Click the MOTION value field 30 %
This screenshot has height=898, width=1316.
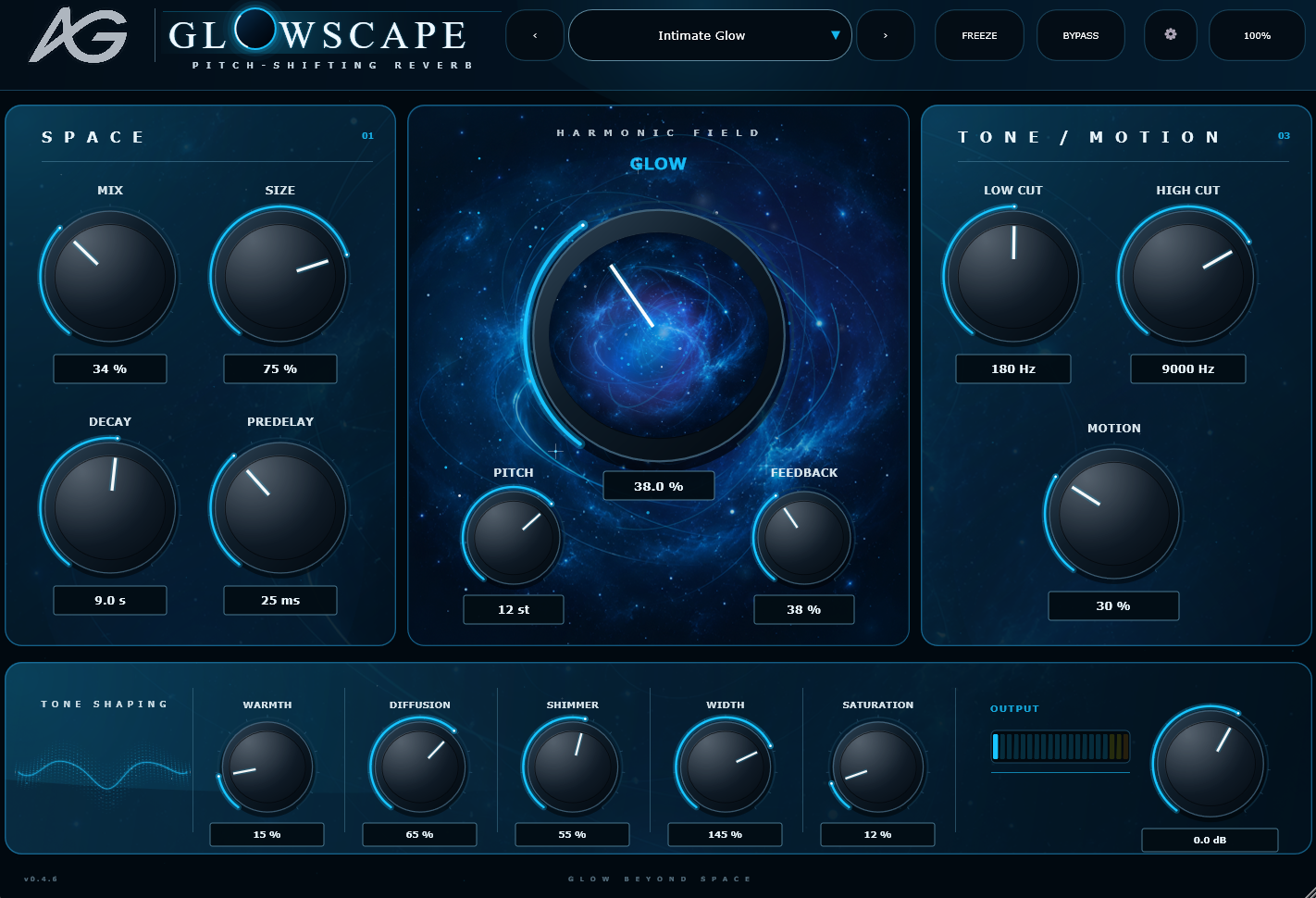1113,605
